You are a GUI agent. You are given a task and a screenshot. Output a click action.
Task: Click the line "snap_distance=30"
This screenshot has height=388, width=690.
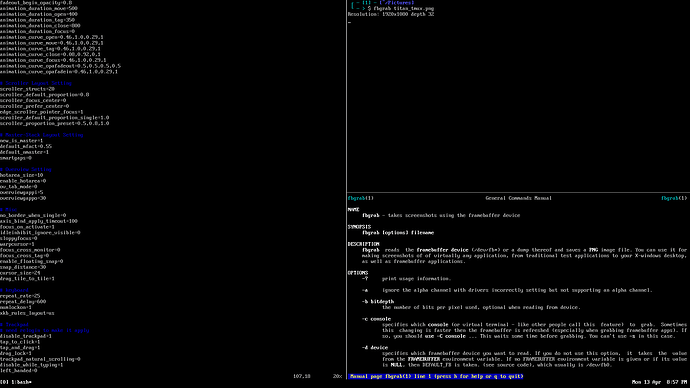click(x=23, y=267)
